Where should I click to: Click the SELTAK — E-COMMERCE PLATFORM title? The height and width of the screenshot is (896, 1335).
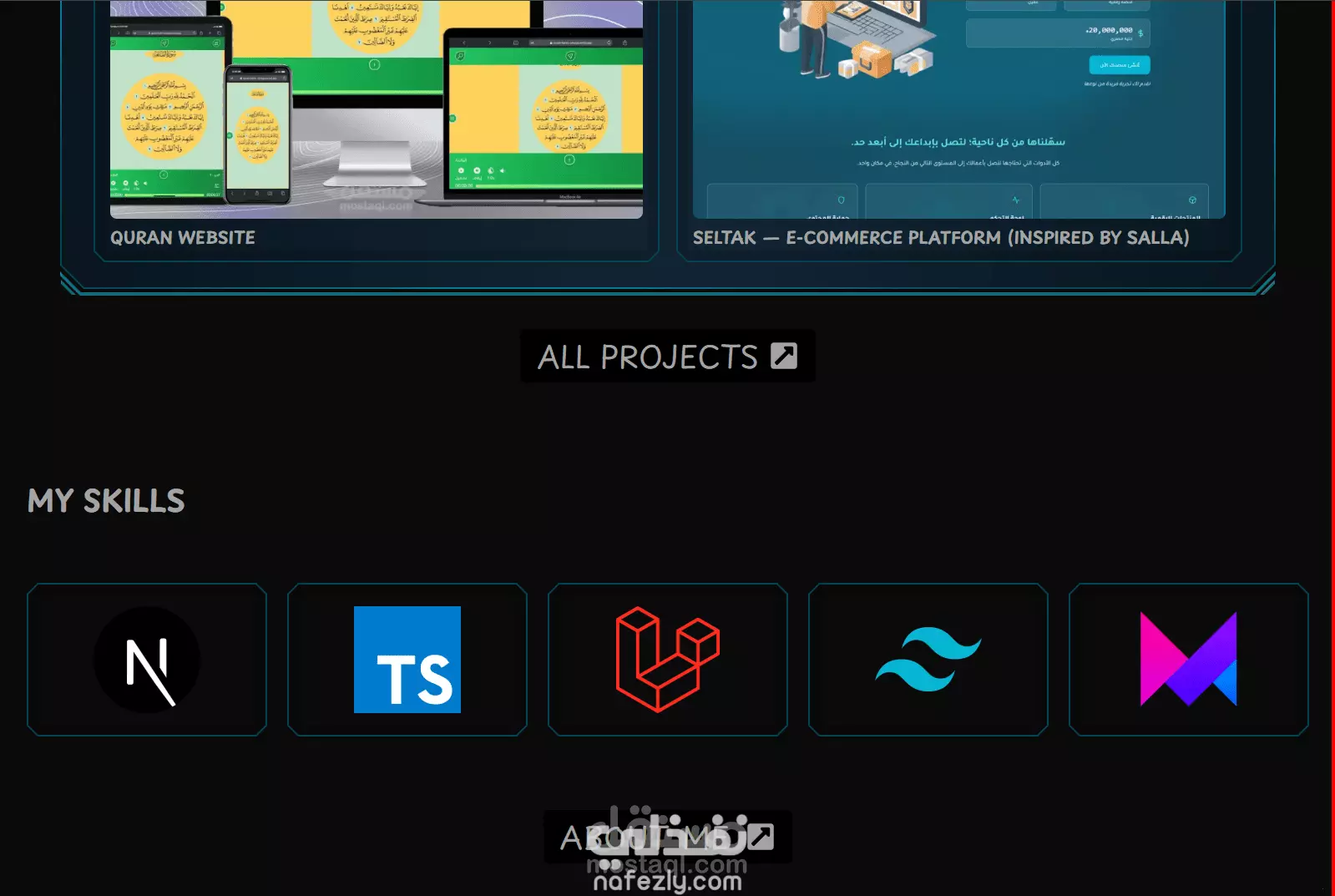(x=941, y=238)
